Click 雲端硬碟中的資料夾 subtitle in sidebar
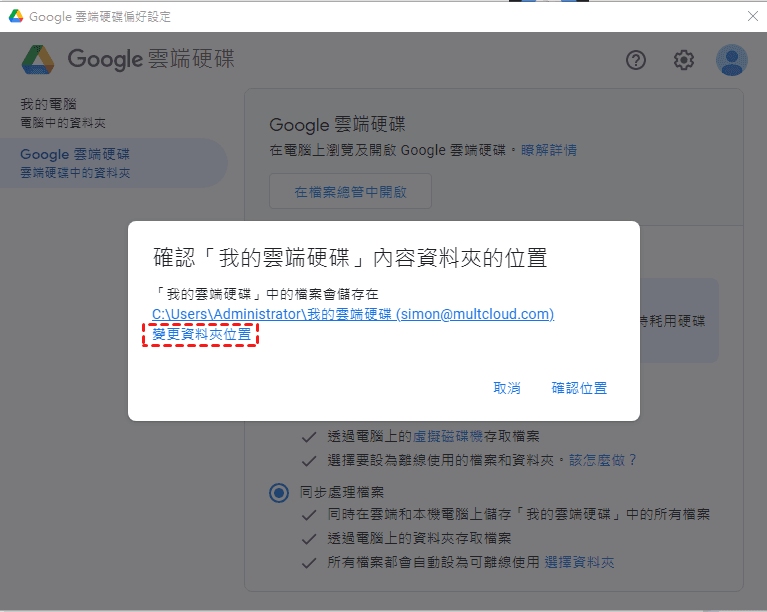 click(75, 172)
